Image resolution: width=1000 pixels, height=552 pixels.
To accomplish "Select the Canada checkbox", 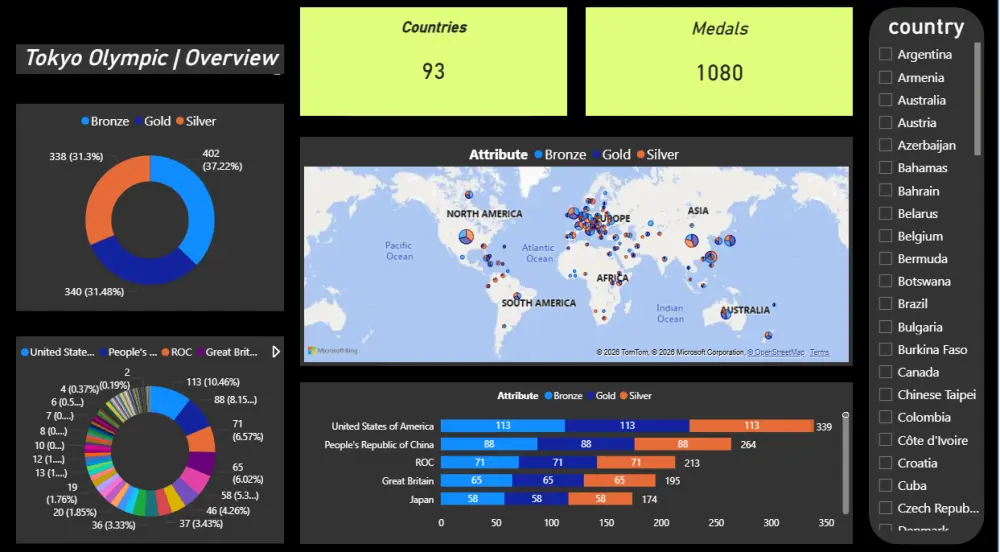I will click(x=885, y=372).
